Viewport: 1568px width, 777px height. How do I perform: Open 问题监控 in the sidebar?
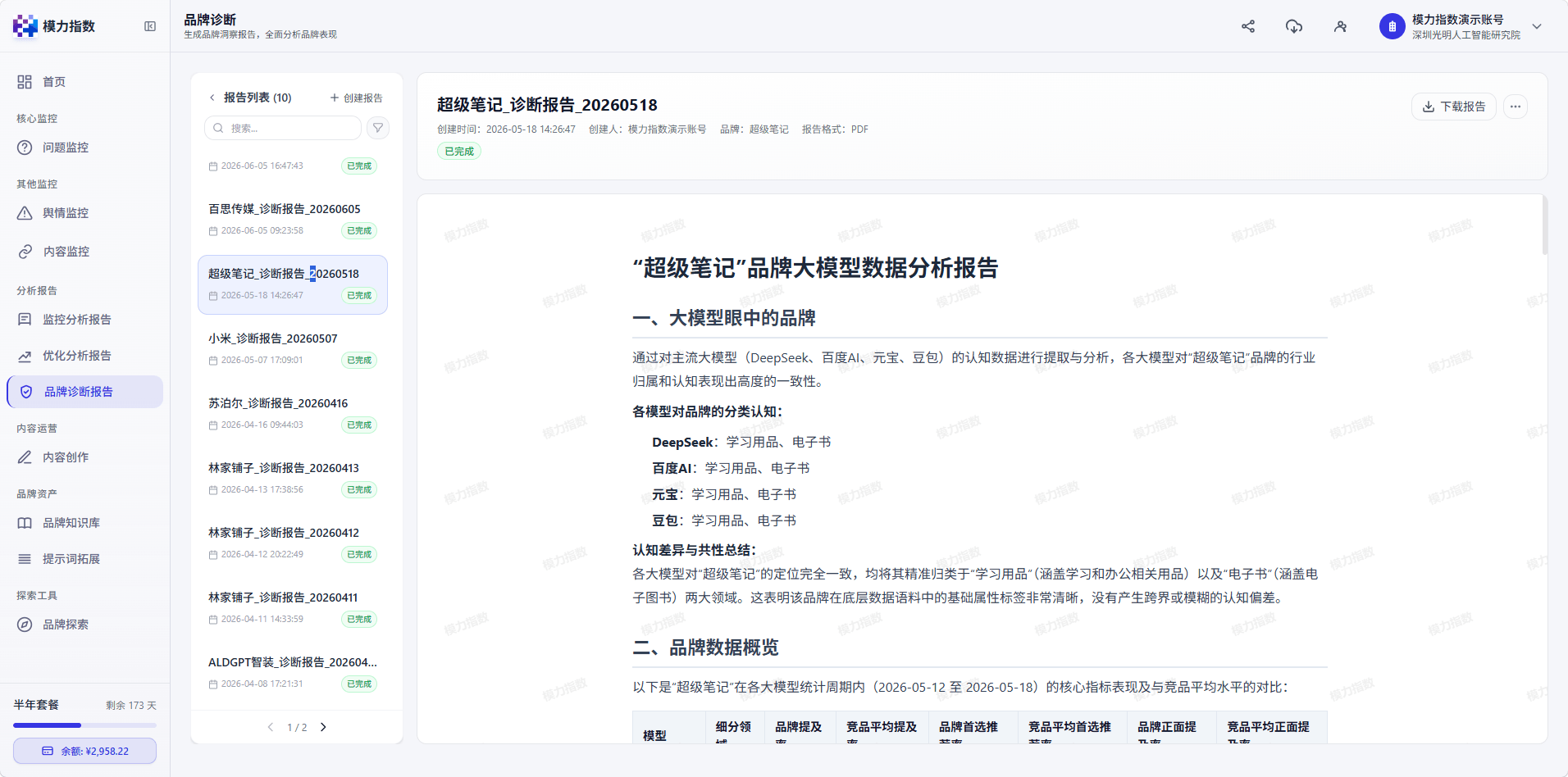click(85, 148)
